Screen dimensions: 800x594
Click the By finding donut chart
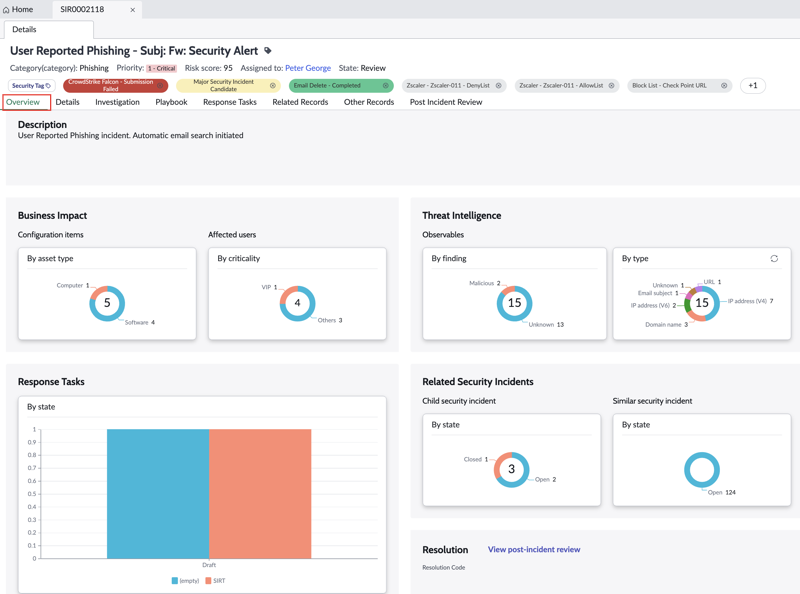[x=514, y=303]
